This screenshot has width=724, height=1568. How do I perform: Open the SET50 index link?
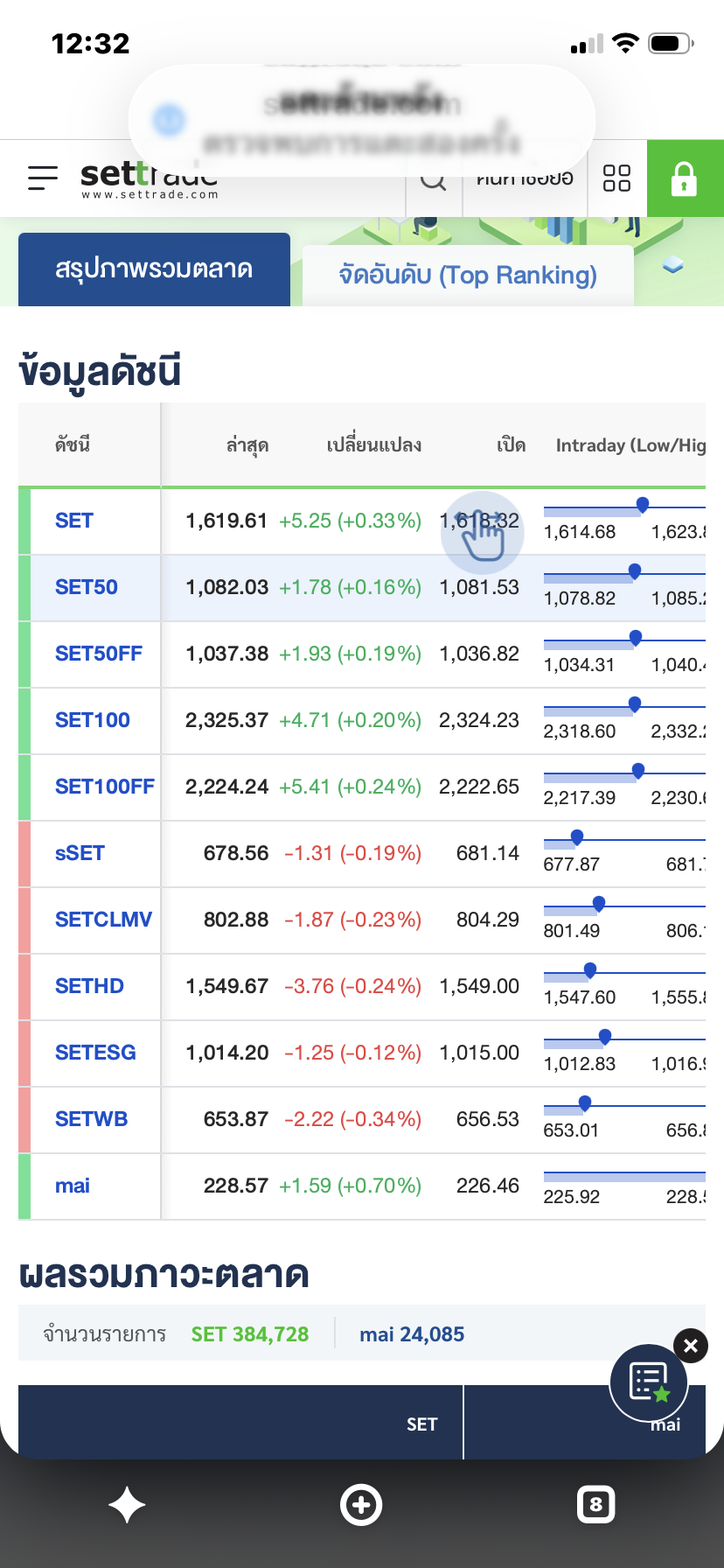pyautogui.click(x=87, y=587)
